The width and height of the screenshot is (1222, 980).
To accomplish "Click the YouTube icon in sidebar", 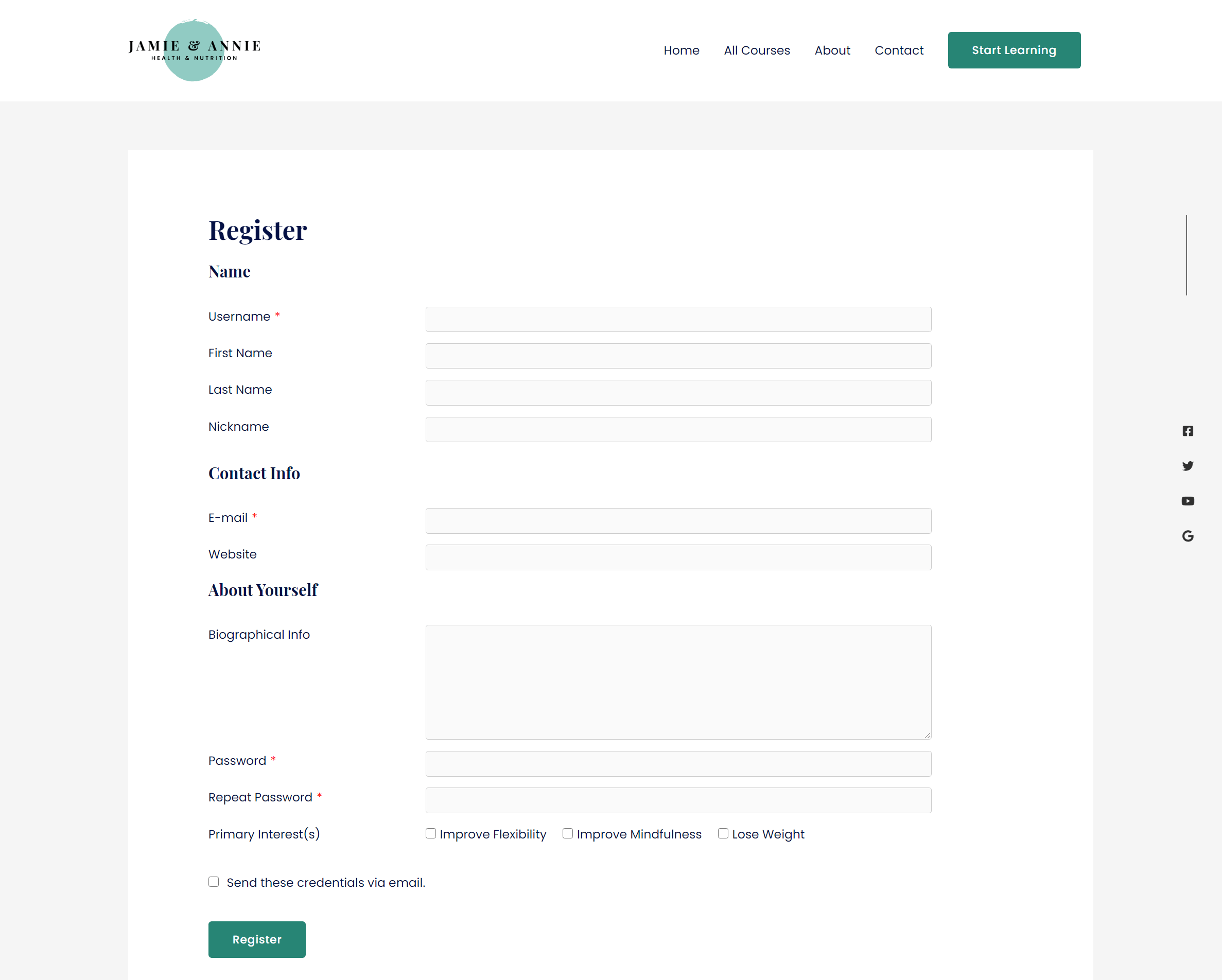I will (x=1188, y=501).
